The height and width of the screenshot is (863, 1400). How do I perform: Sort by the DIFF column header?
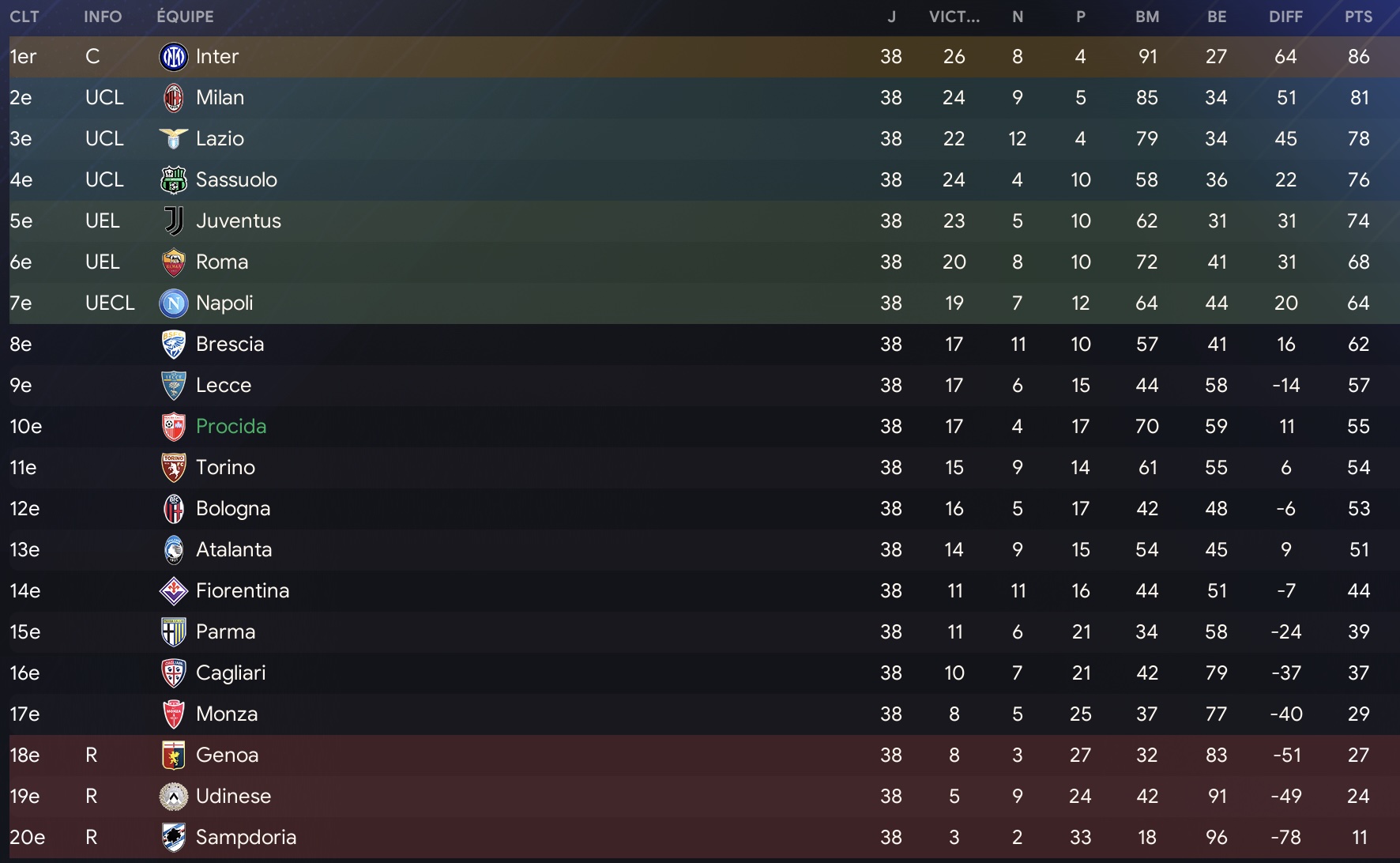(1286, 17)
